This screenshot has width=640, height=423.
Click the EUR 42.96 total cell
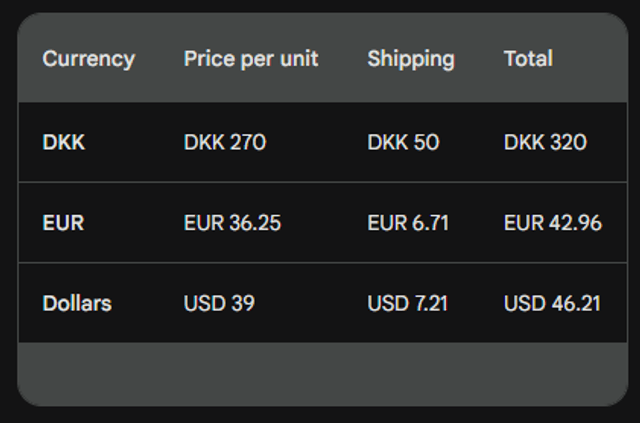point(553,223)
